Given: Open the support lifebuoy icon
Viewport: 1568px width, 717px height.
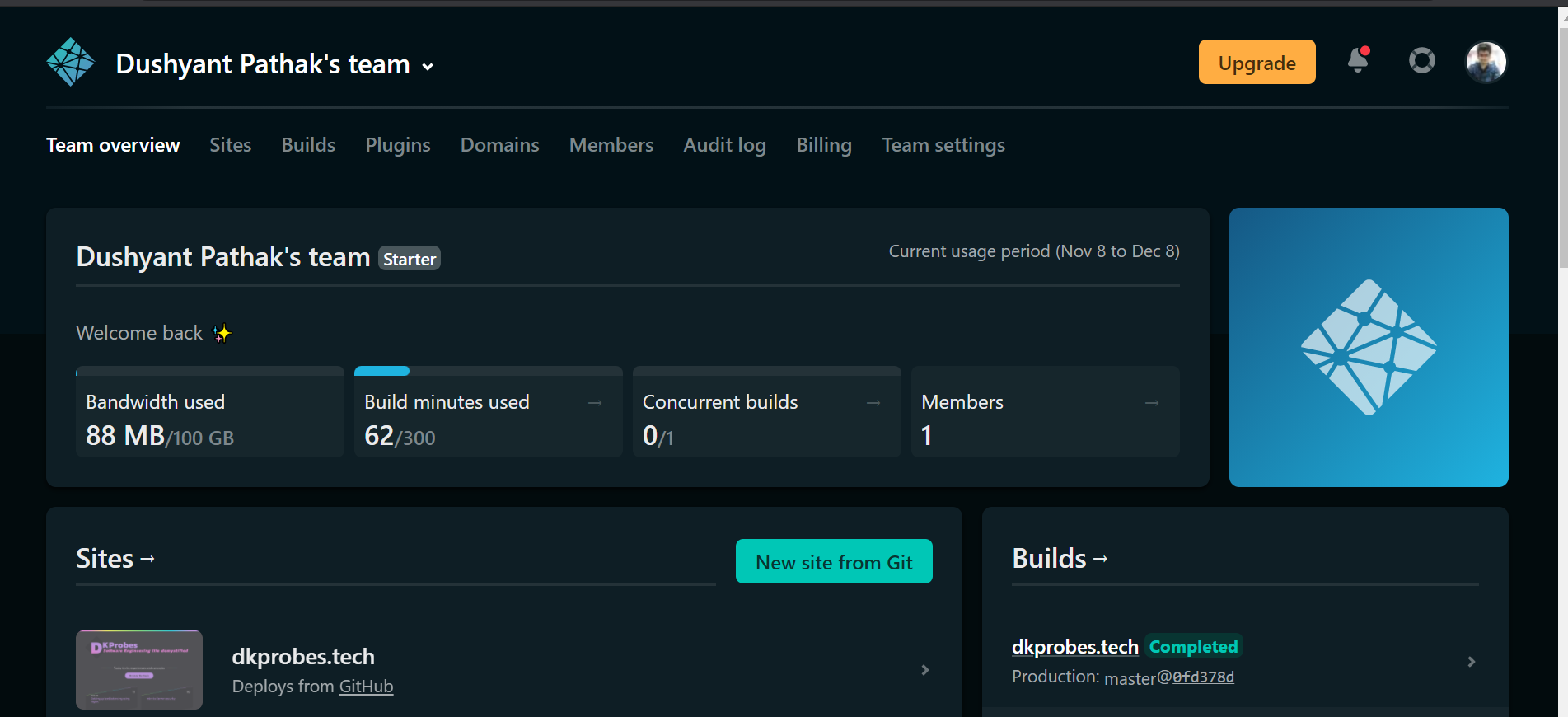Looking at the screenshot, I should (x=1421, y=60).
